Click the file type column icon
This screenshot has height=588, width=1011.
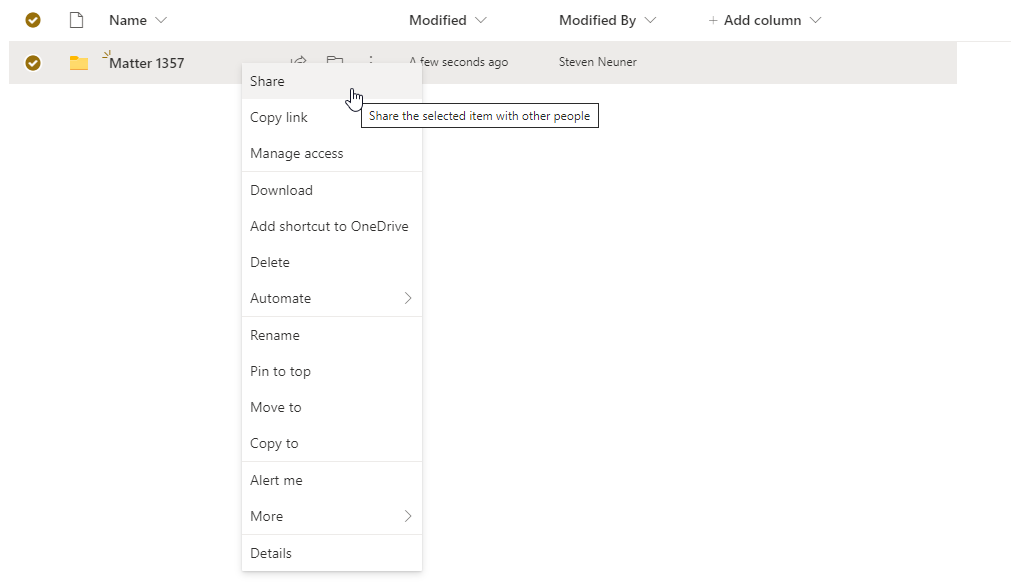(x=77, y=21)
